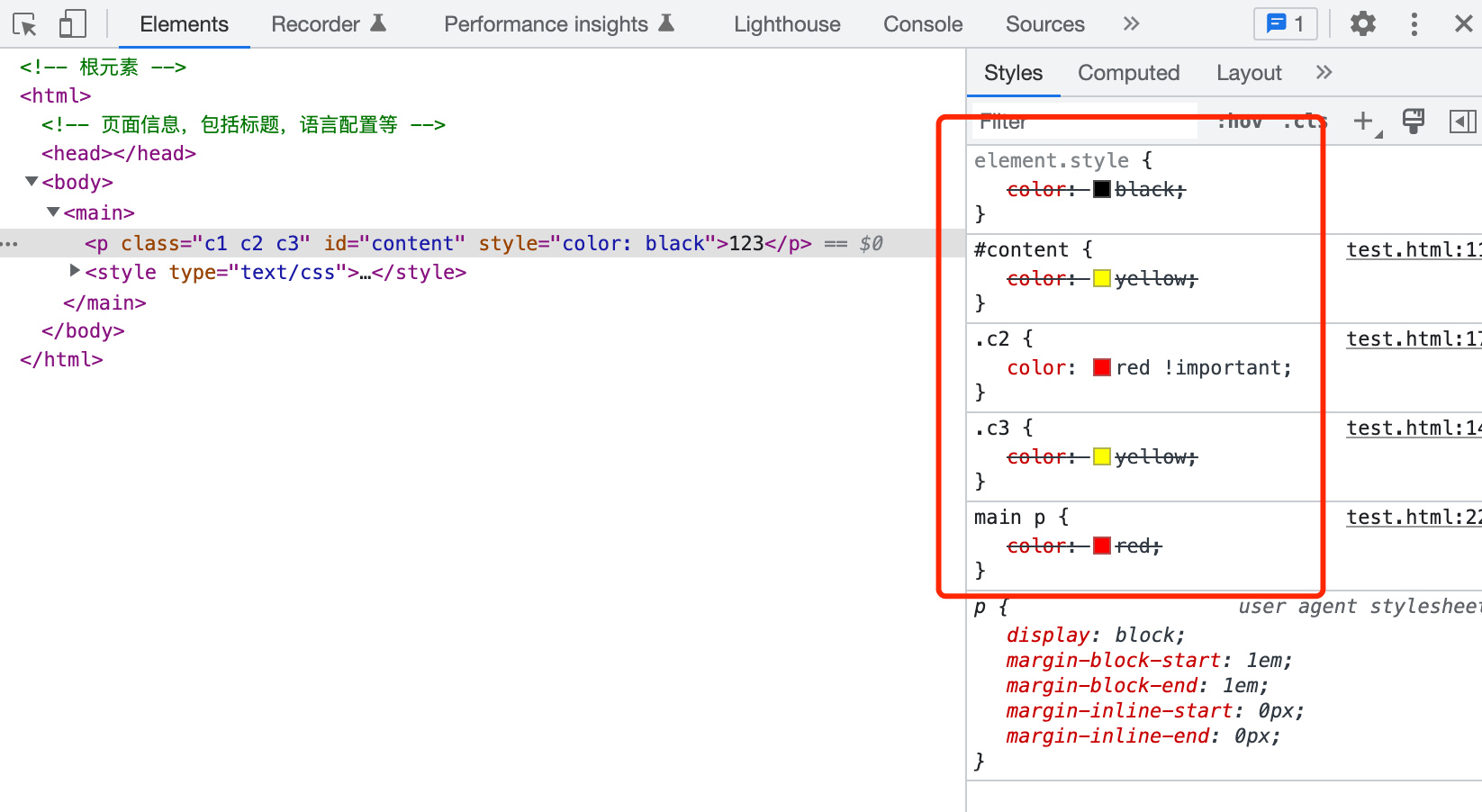This screenshot has height=812, width=1482.
Task: Open test.html source link for .c3 rule
Action: pos(1414,428)
